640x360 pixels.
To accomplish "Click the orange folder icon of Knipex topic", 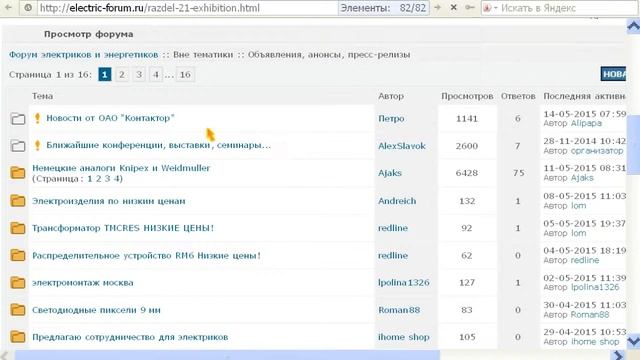I will [x=18, y=173].
